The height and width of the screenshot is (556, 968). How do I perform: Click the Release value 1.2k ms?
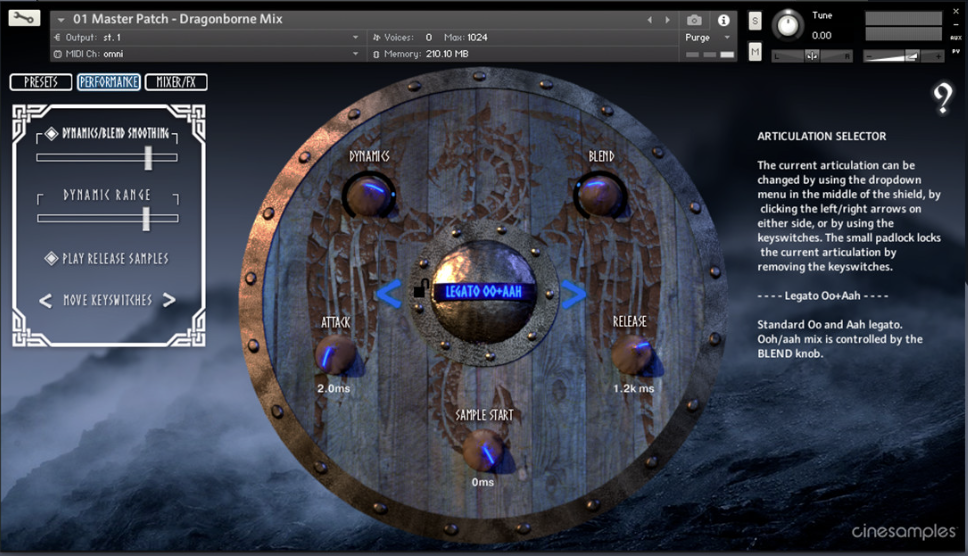tap(633, 389)
